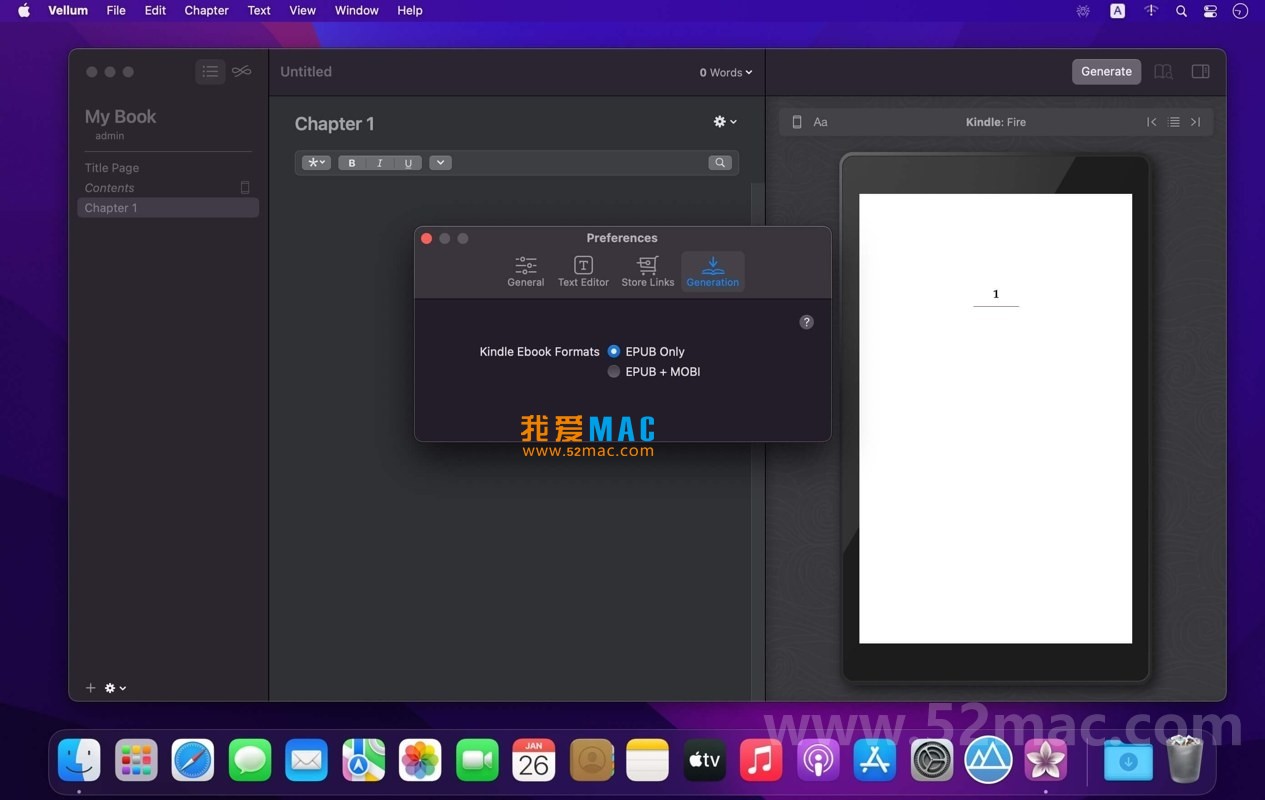The height and width of the screenshot is (800, 1265).
Task: Click the Kindle: Fire device label
Action: [996, 122]
